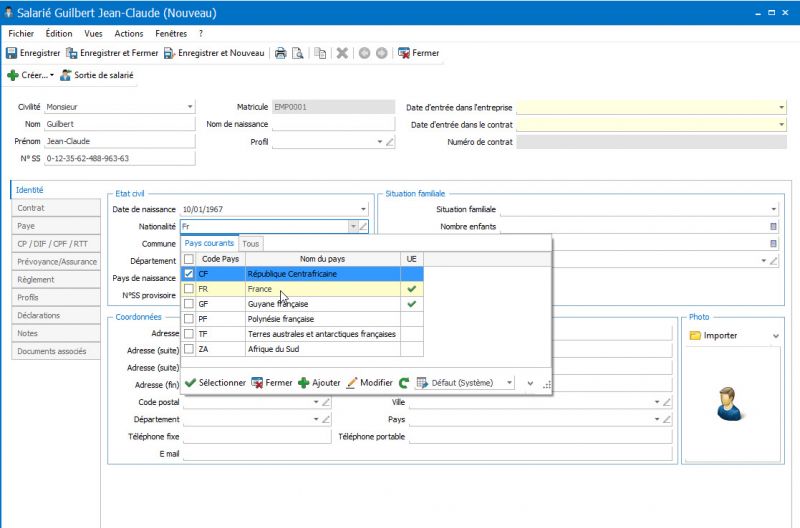Click the Nom de naissance field
The width and height of the screenshot is (800, 528).
[333, 124]
